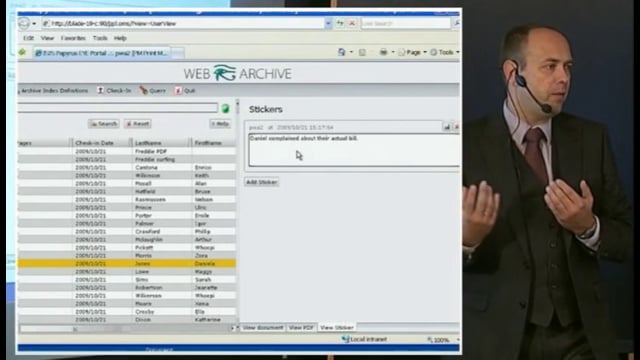Click the vertical splitter handle between panels
The image size is (640, 360).
238,107
